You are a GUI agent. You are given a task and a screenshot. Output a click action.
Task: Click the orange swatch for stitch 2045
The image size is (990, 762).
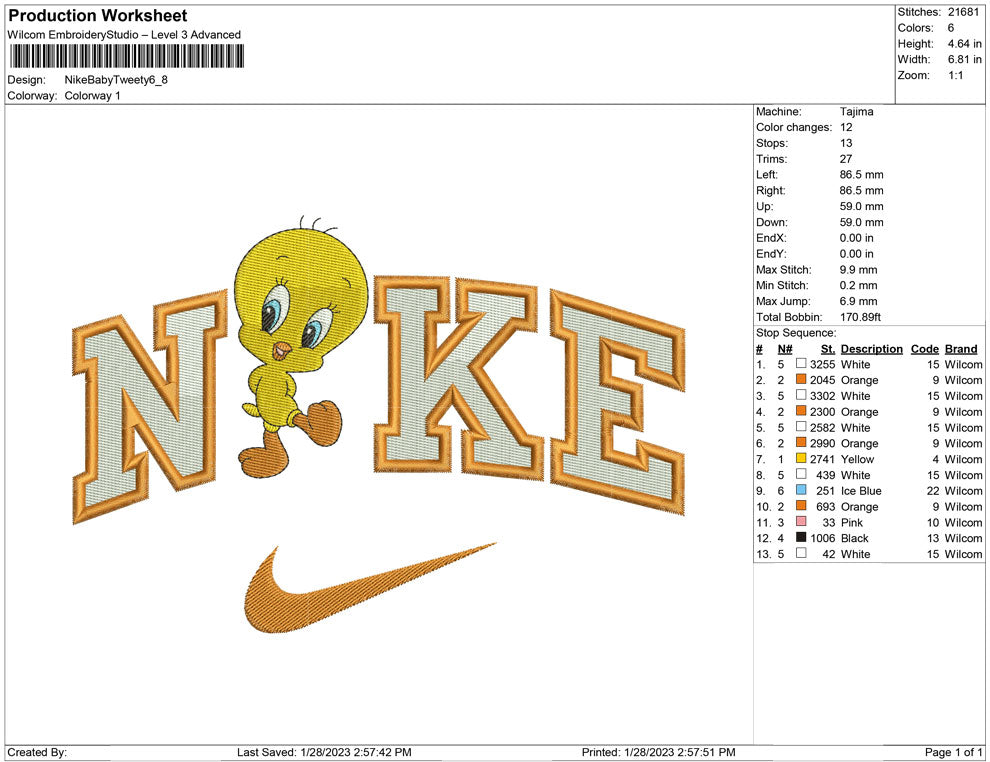point(801,379)
